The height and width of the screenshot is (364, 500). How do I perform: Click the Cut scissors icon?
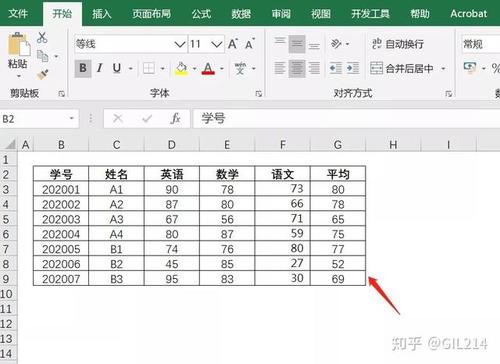(x=42, y=37)
